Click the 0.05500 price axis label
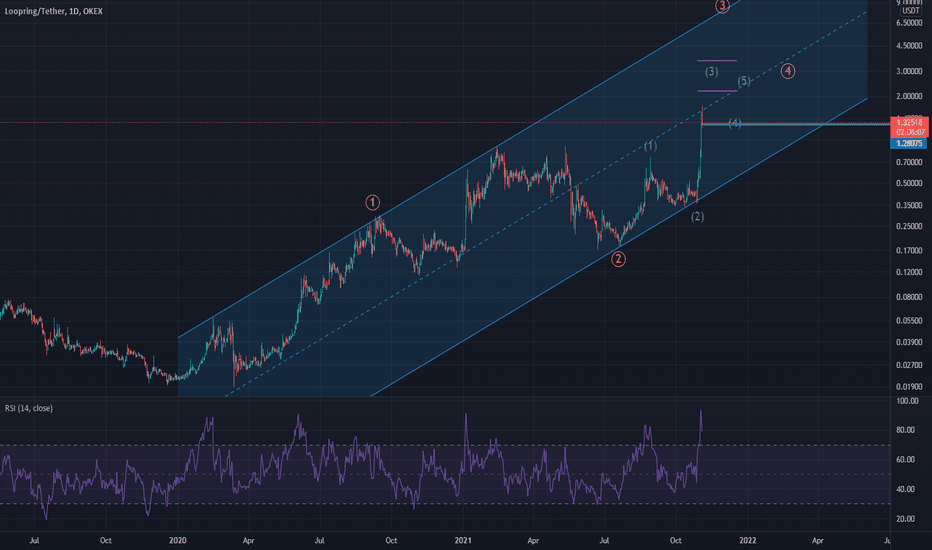The width and height of the screenshot is (932, 550). pyautogui.click(x=909, y=320)
